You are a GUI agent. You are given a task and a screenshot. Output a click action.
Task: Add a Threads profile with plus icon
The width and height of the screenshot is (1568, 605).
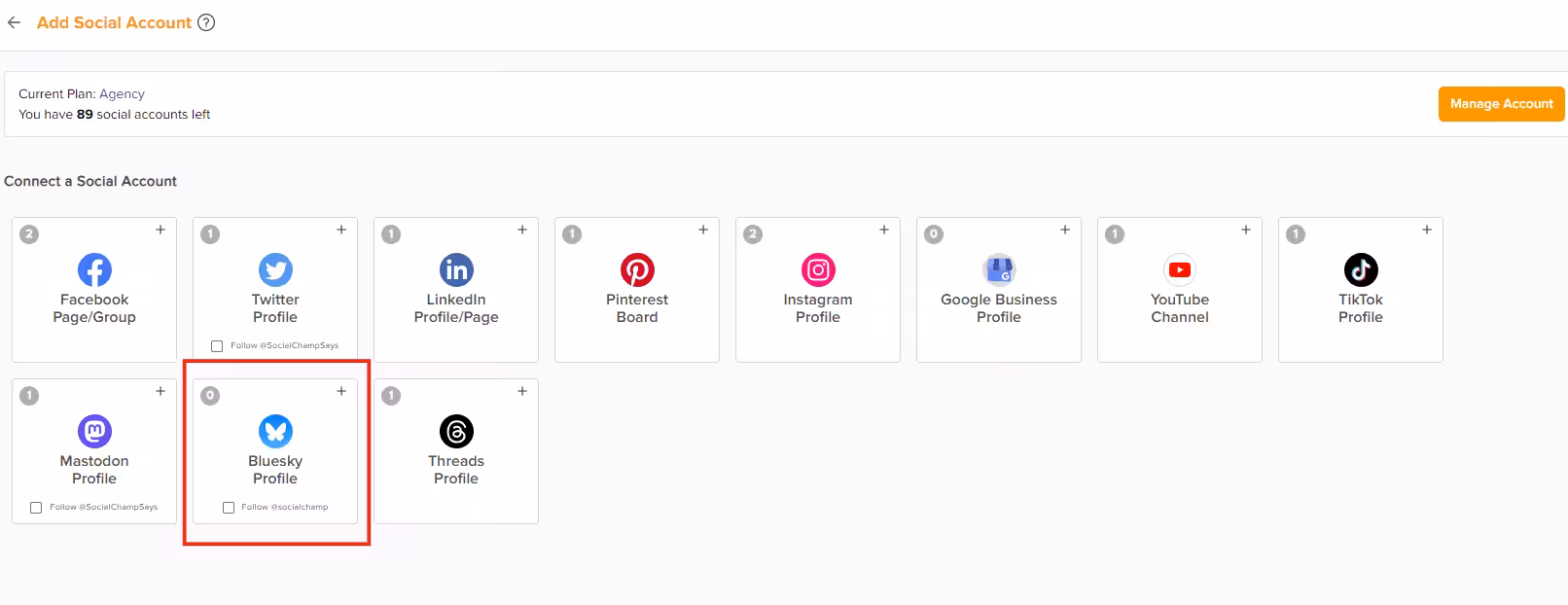click(522, 391)
